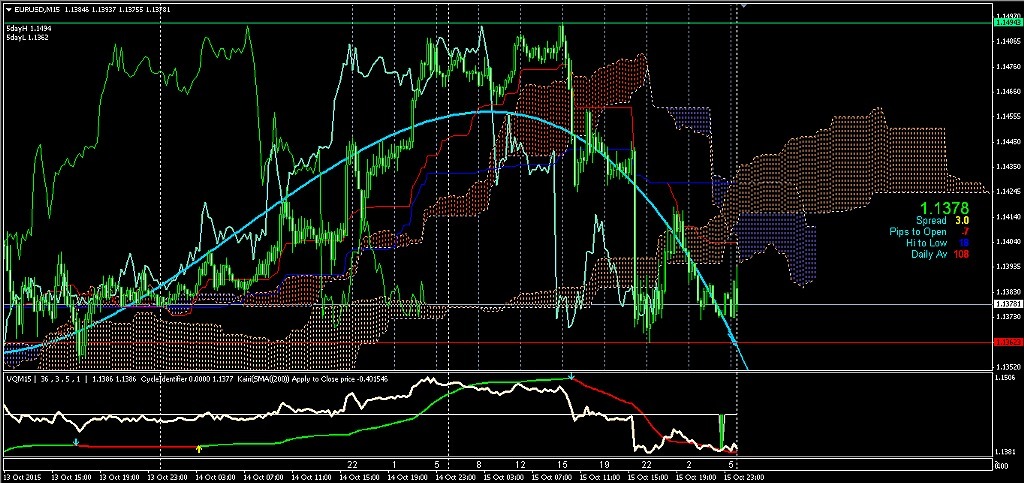Click the 5dayH 1.1494 label
This screenshot has width=1024, height=483.
29,29
